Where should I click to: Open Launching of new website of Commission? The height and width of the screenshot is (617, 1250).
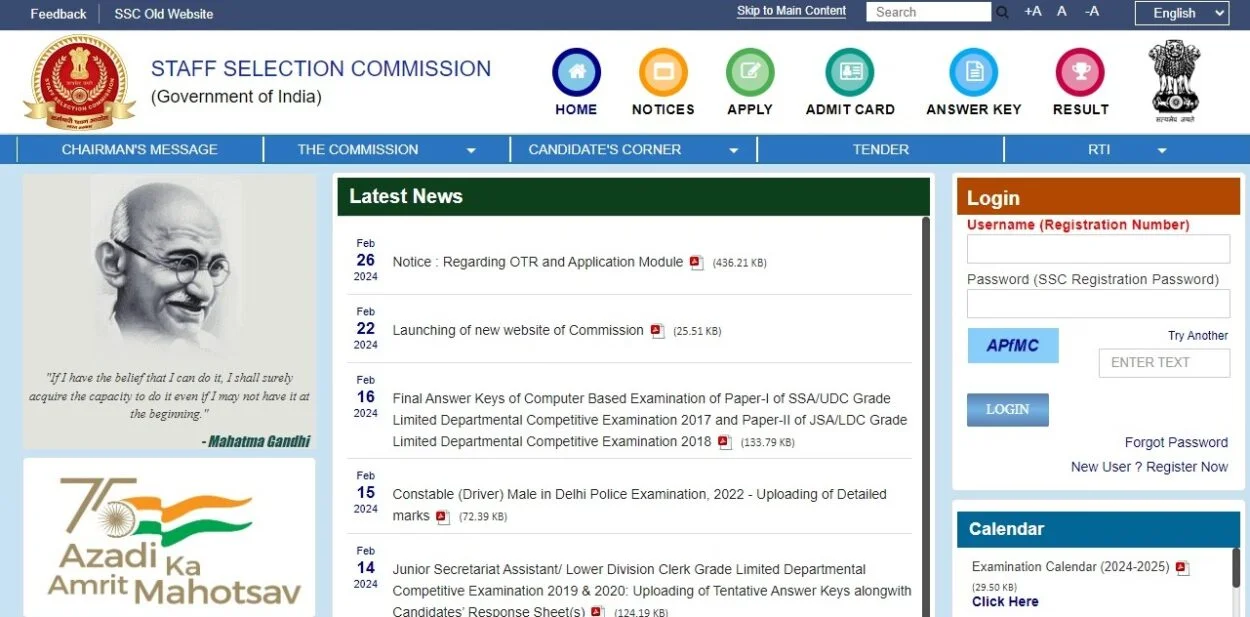pyautogui.click(x=518, y=330)
